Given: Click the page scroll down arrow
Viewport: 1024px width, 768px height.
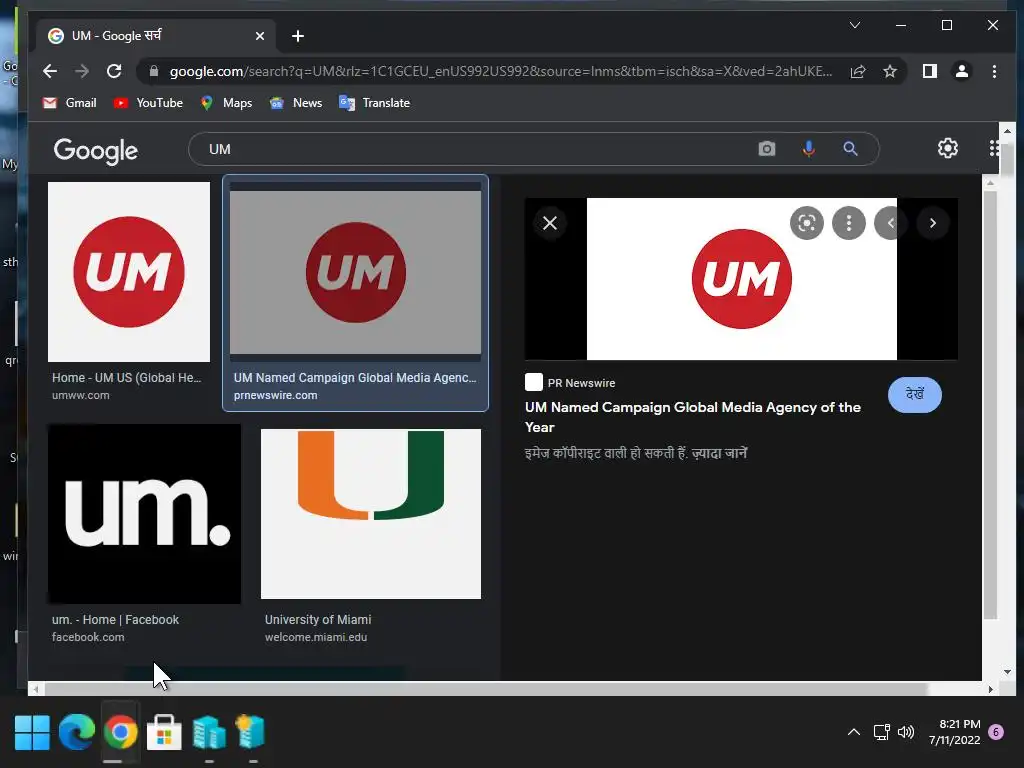Looking at the screenshot, I should (1006, 671).
